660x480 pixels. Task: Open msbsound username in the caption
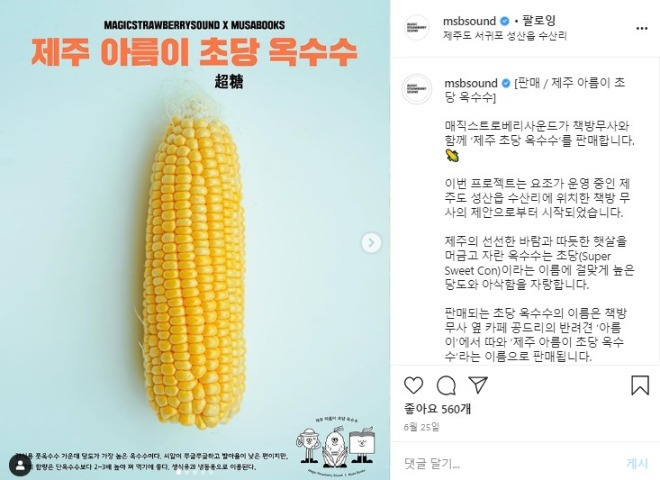[471, 83]
